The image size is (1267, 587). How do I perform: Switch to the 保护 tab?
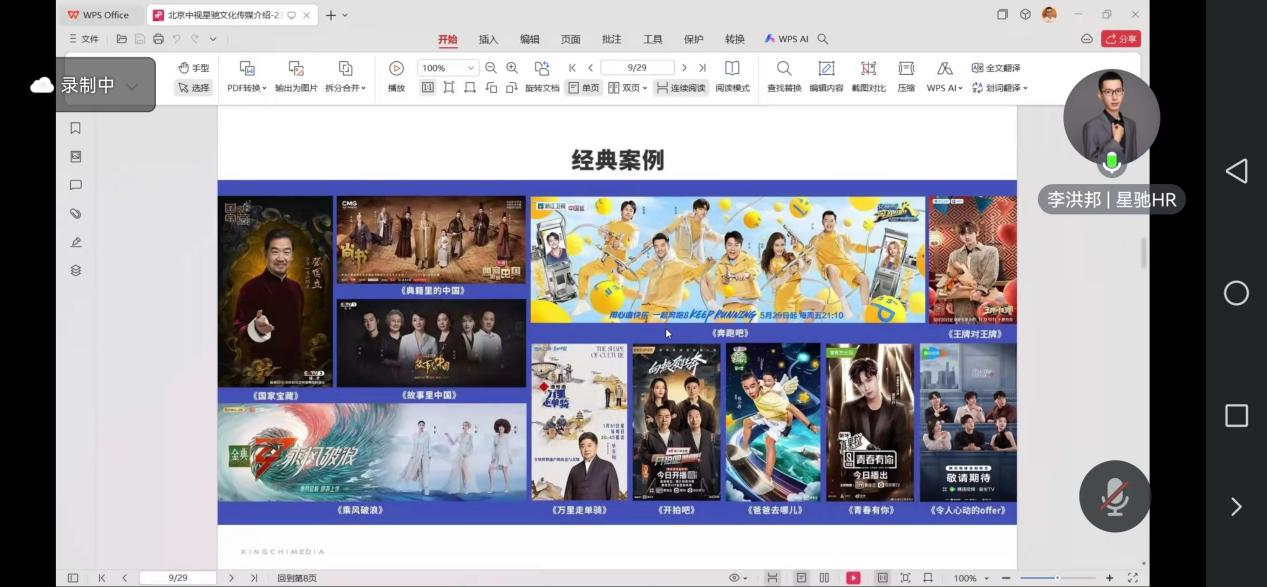693,39
